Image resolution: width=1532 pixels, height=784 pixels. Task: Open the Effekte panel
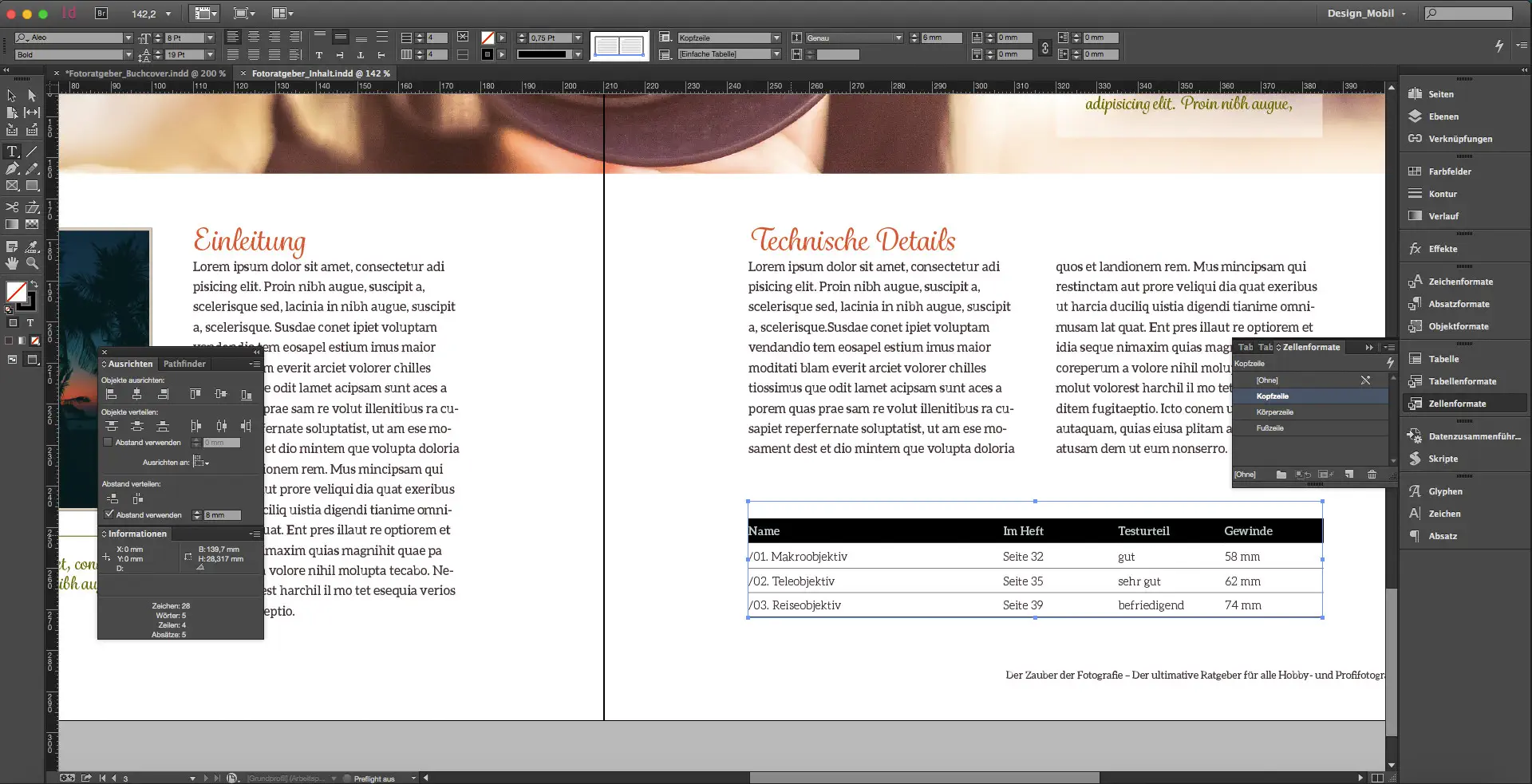(1441, 248)
